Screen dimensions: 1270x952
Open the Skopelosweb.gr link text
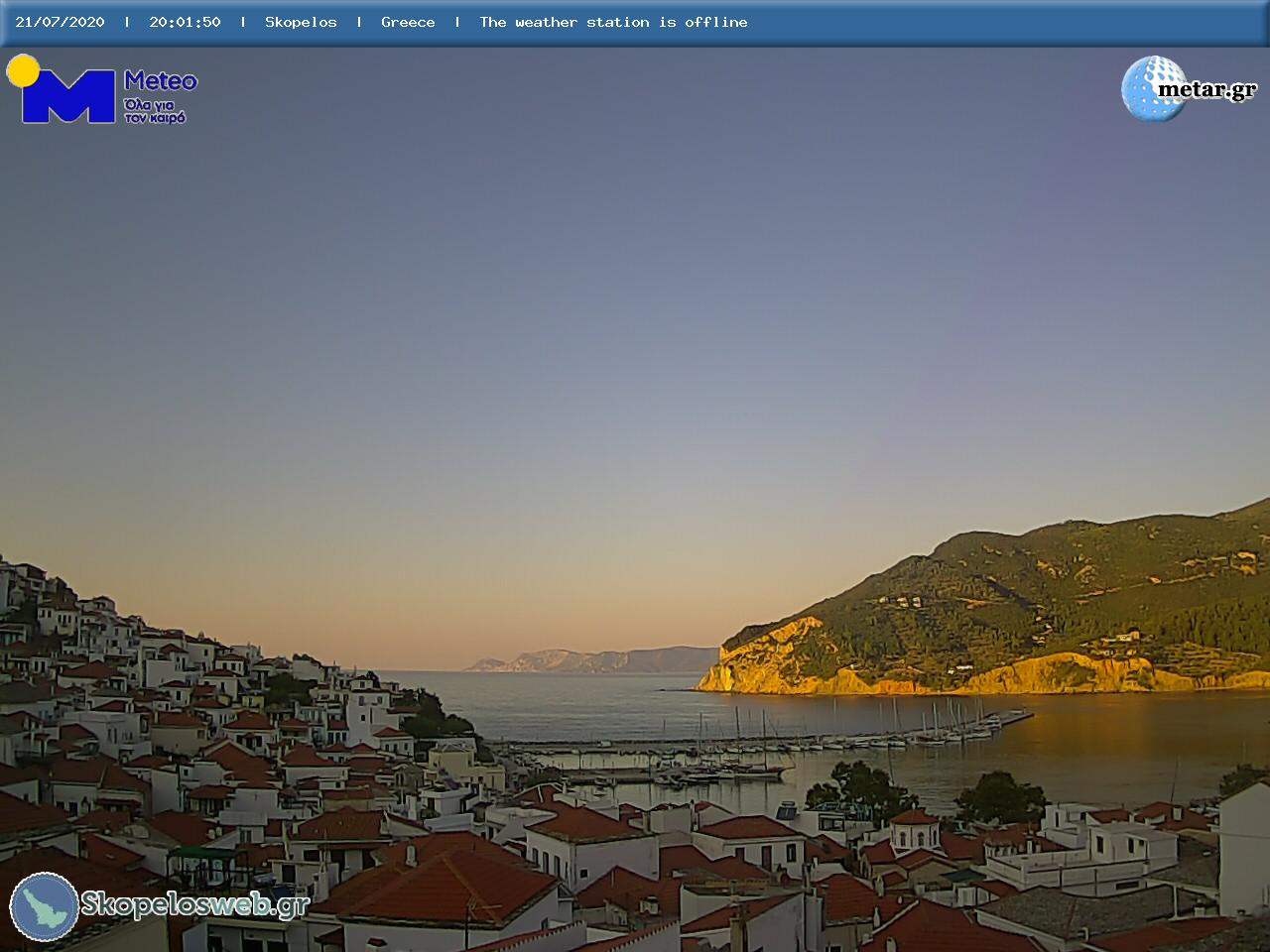(194, 904)
